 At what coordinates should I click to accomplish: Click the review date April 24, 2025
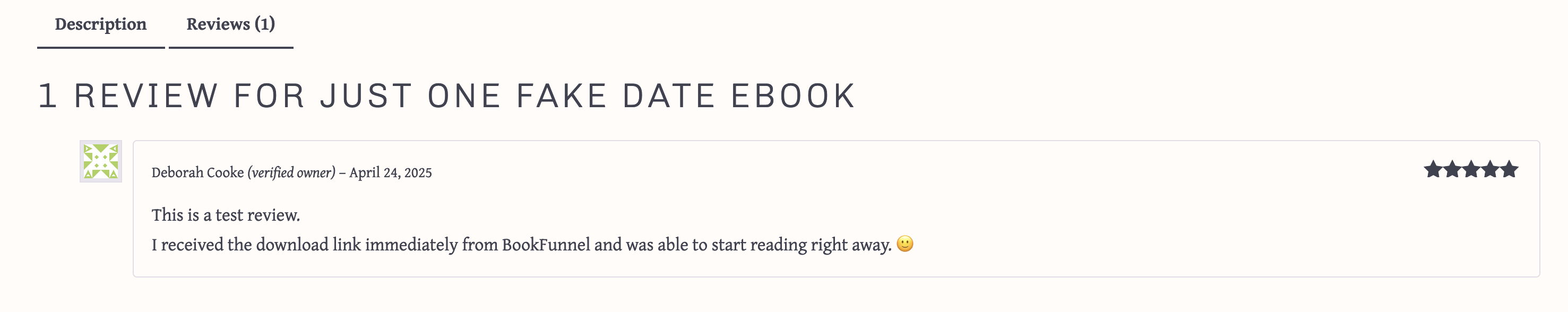(x=390, y=173)
